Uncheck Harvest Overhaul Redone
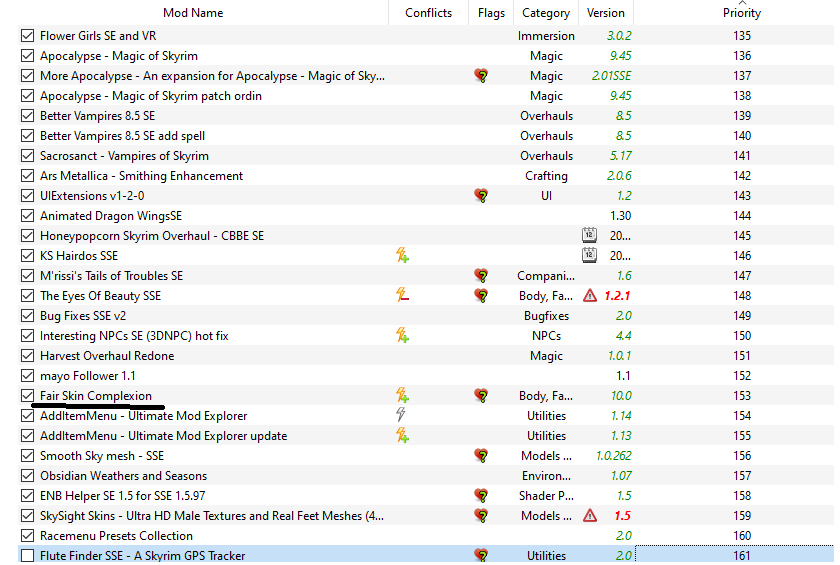The height and width of the screenshot is (565, 840). point(27,356)
